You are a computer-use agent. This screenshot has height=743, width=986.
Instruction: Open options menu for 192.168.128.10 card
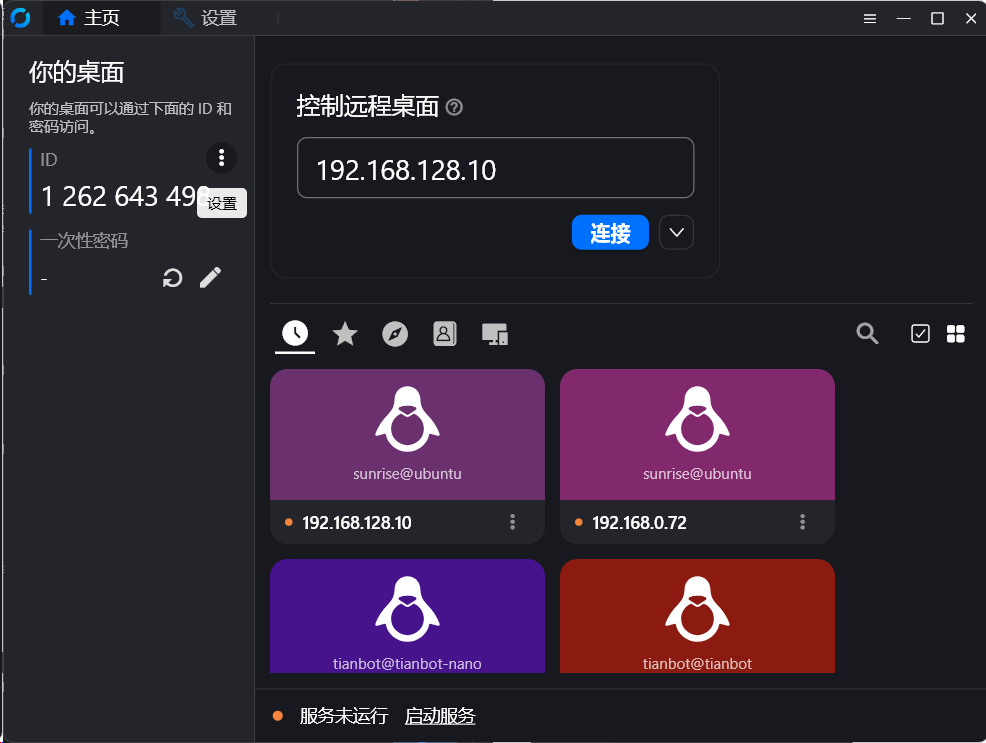(512, 522)
